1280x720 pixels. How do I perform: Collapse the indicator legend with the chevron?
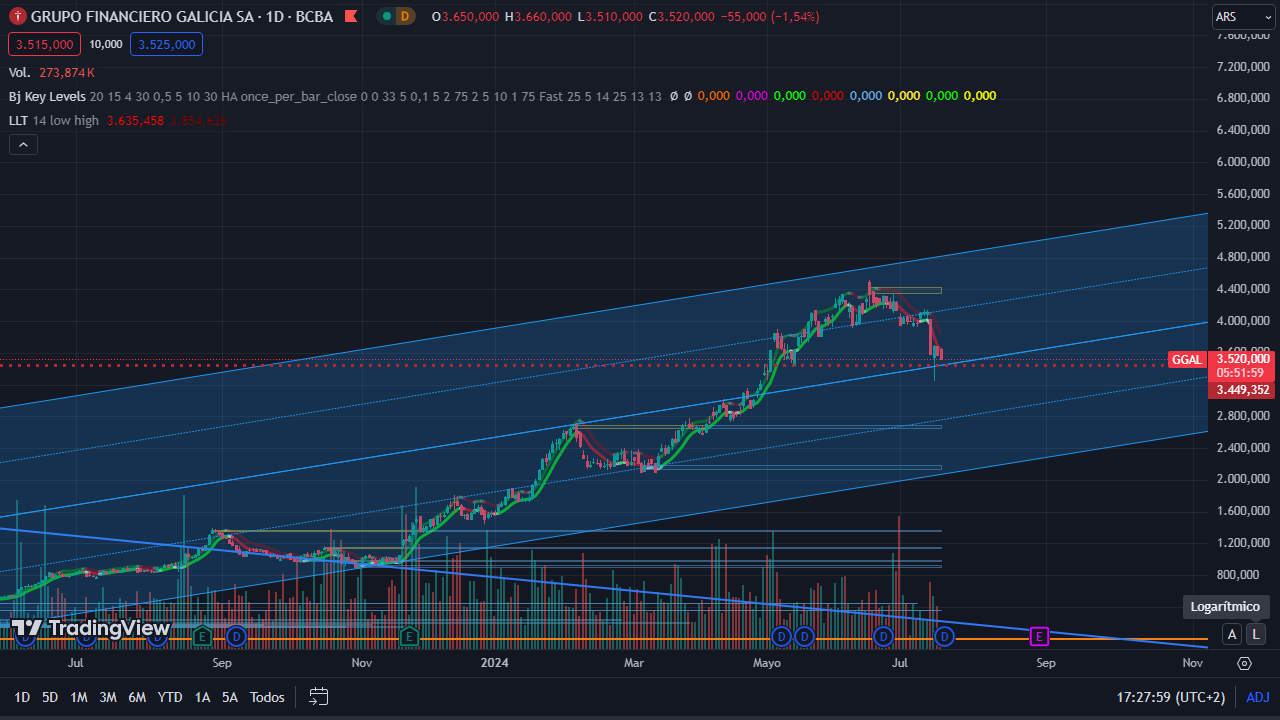[x=23, y=144]
